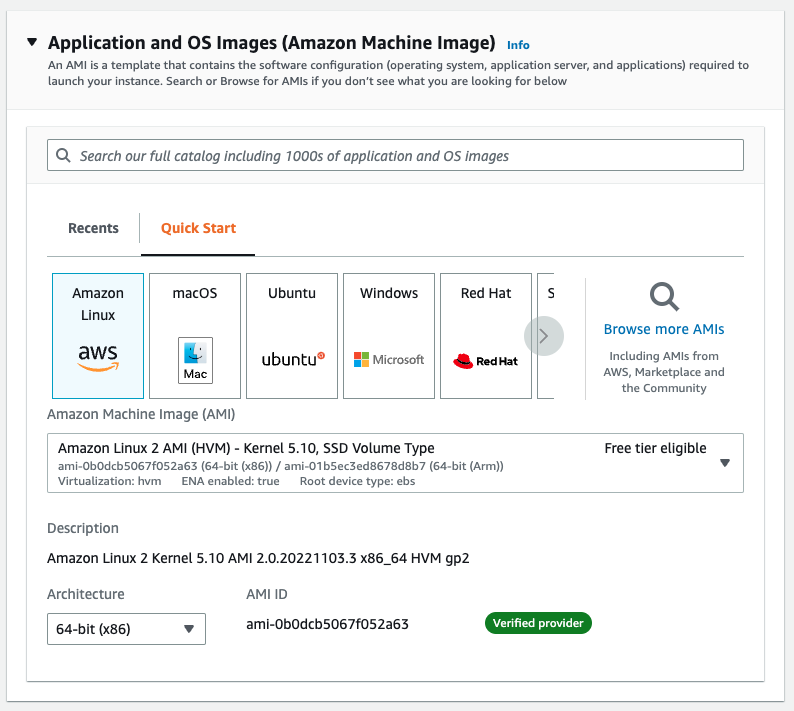Click the magnifying glass above Browse more AMIs
The image size is (794, 711).
pyautogui.click(x=664, y=297)
